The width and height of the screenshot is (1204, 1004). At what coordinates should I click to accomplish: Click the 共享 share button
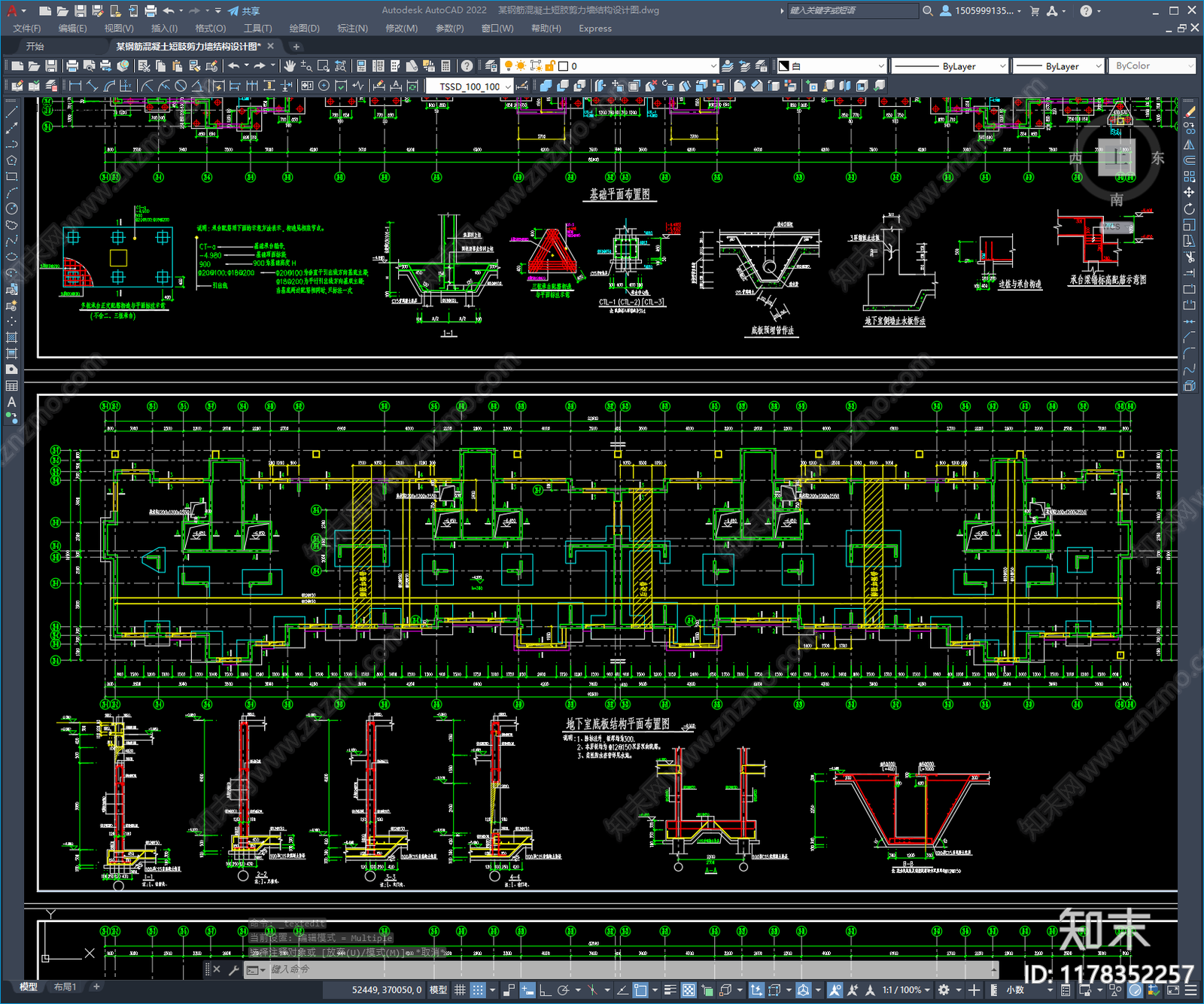click(x=244, y=11)
